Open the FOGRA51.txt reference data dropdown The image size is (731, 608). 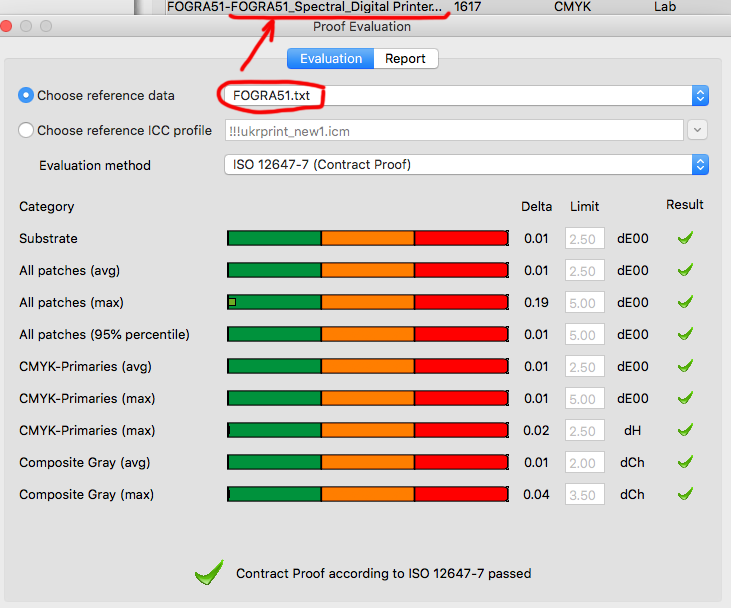(x=466, y=96)
